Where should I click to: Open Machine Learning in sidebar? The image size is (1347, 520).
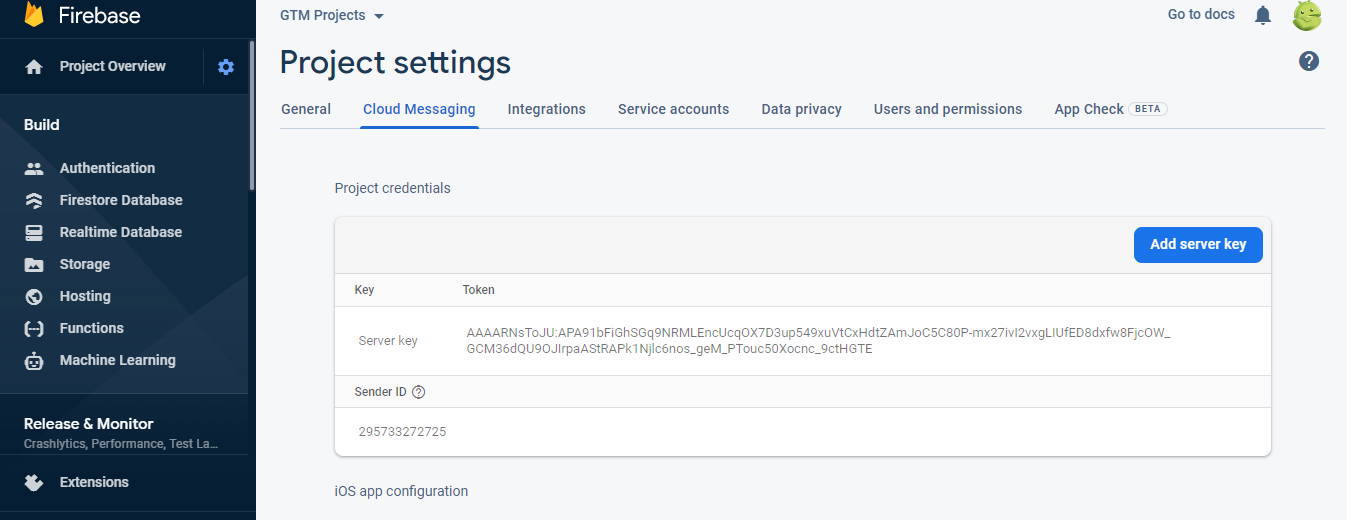pos(118,360)
